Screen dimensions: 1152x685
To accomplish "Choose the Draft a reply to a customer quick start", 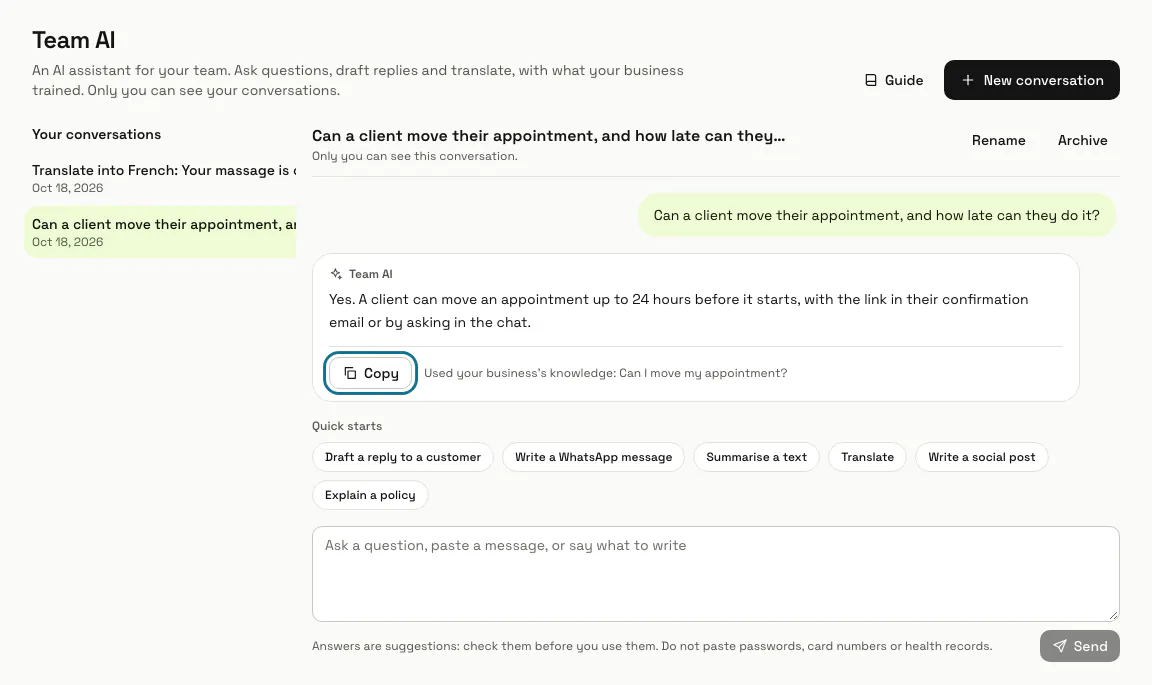I will 403,457.
